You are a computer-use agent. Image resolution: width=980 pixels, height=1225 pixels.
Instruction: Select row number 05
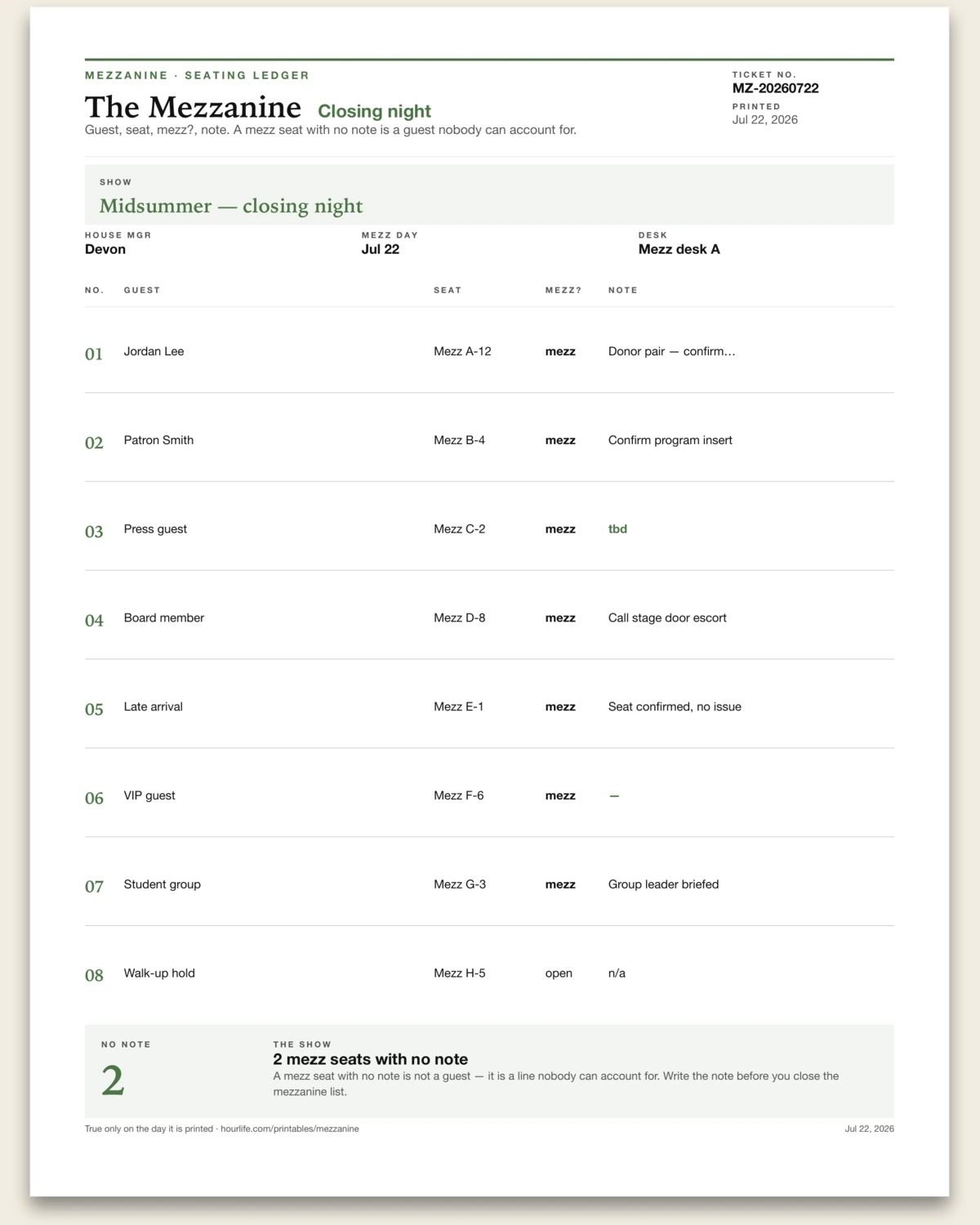(94, 709)
